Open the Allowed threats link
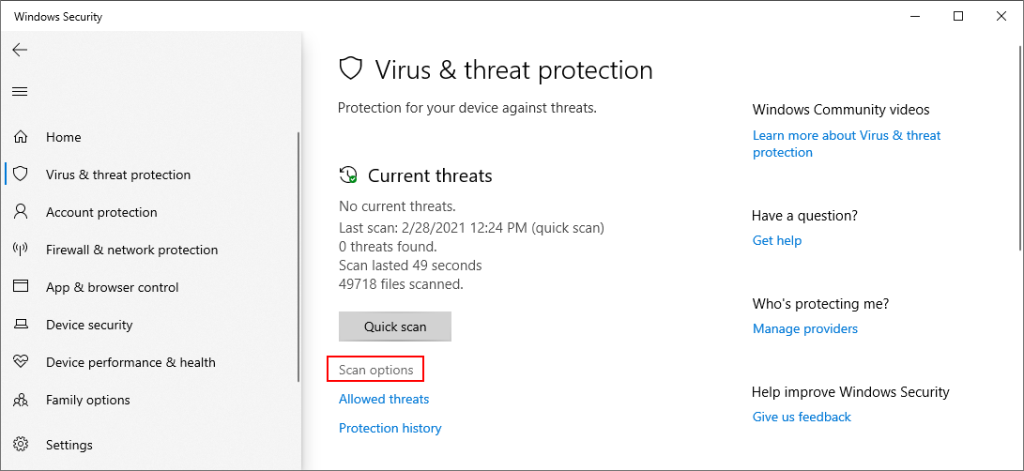The height and width of the screenshot is (471, 1024). tap(384, 399)
